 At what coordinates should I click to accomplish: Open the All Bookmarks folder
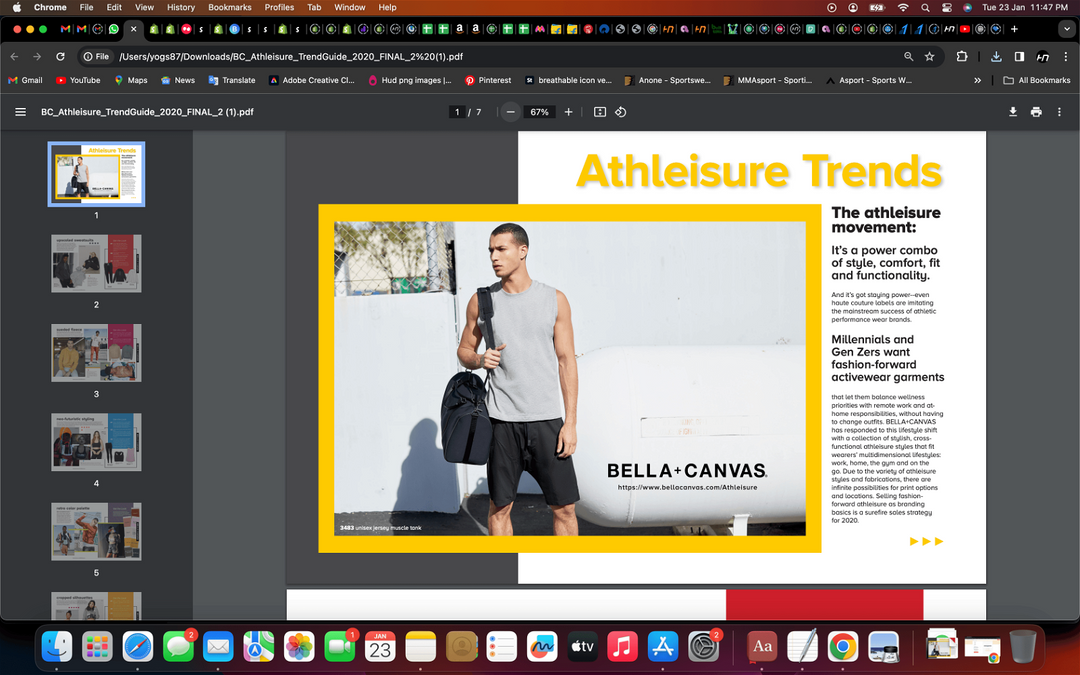coord(1036,80)
